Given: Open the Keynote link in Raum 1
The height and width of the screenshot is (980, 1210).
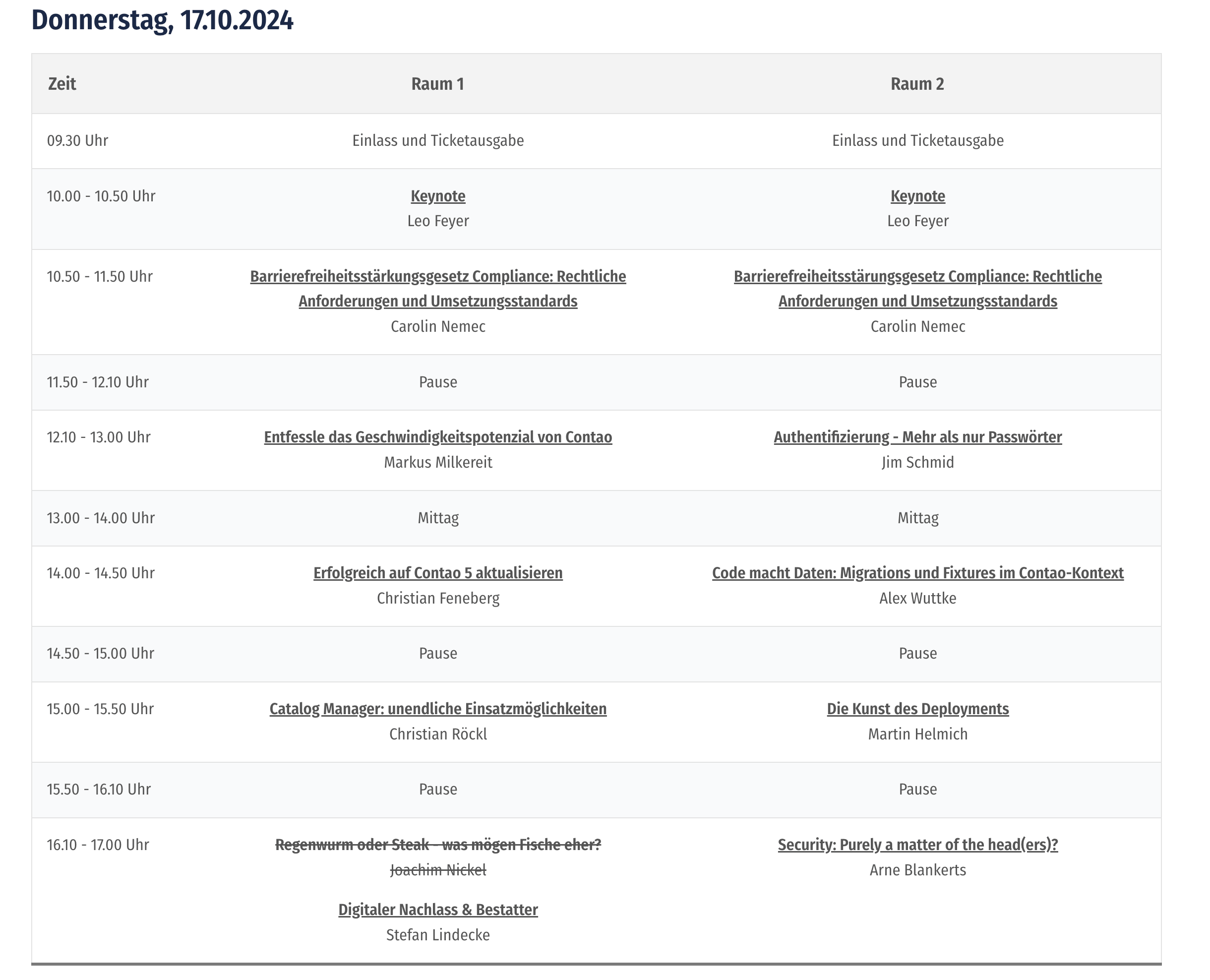Looking at the screenshot, I should pos(438,196).
